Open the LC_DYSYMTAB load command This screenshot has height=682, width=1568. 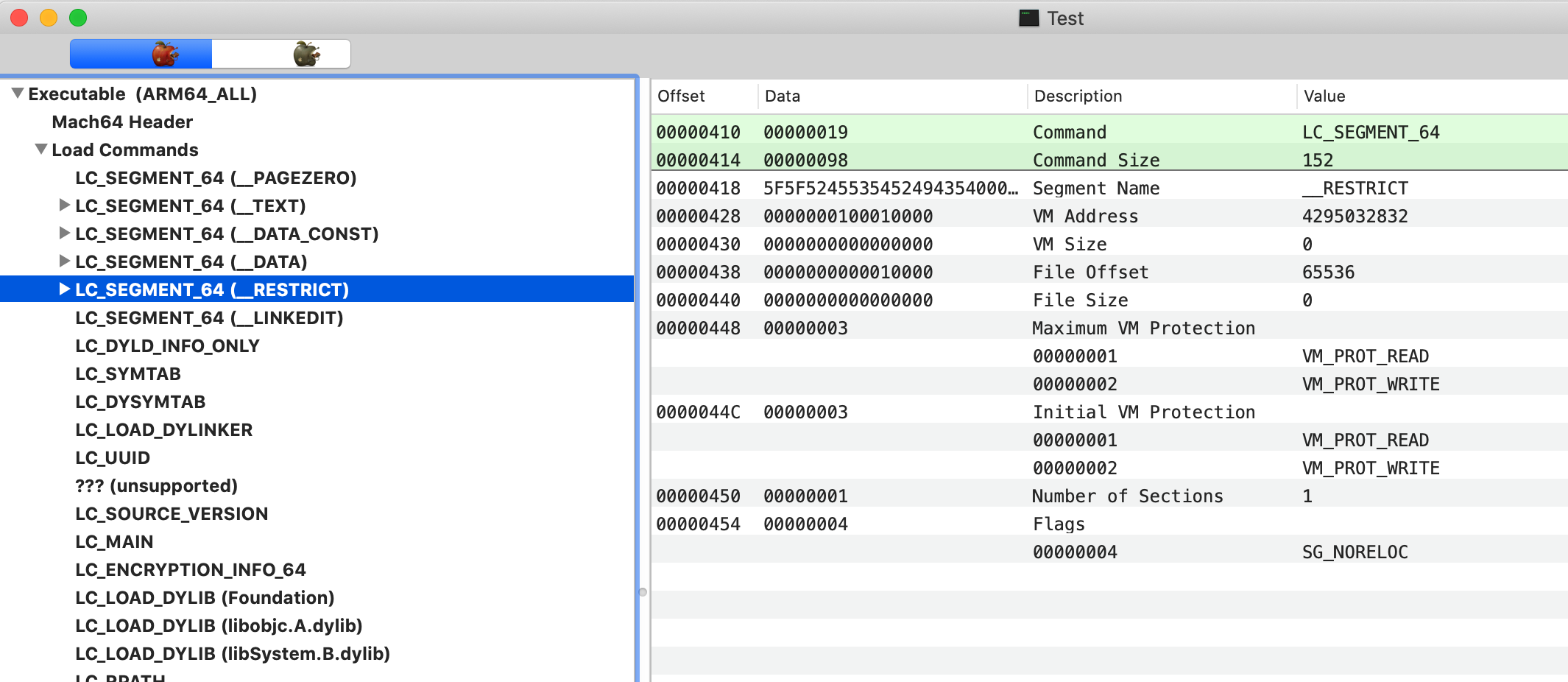(x=141, y=402)
